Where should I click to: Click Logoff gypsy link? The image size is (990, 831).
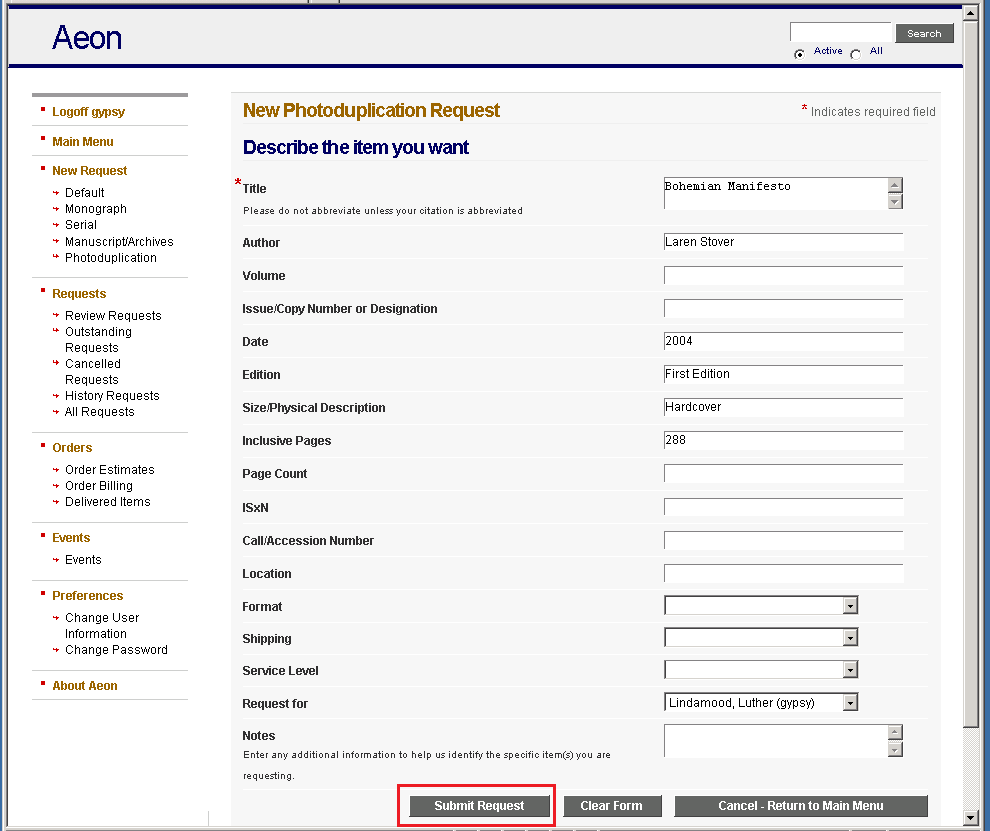click(x=88, y=111)
